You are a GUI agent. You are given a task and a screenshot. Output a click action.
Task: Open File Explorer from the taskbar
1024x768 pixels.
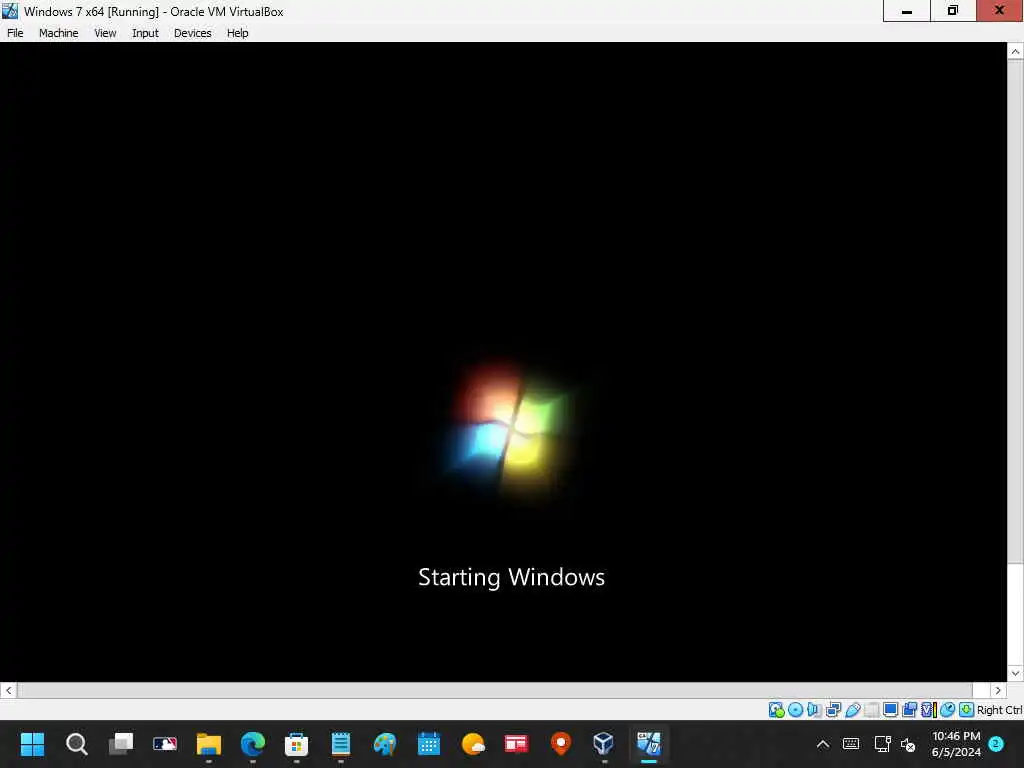click(x=209, y=744)
